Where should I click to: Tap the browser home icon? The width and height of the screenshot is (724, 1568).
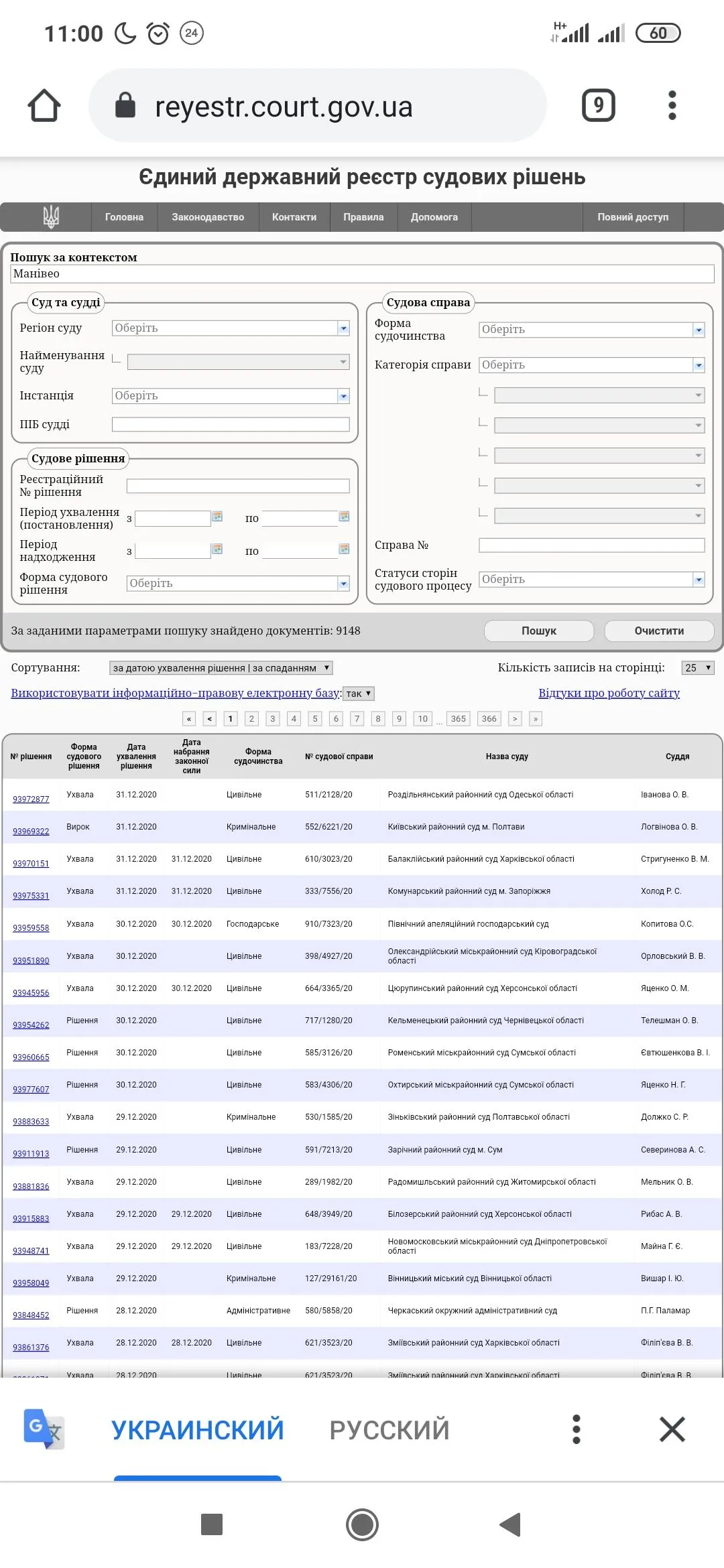[x=44, y=106]
